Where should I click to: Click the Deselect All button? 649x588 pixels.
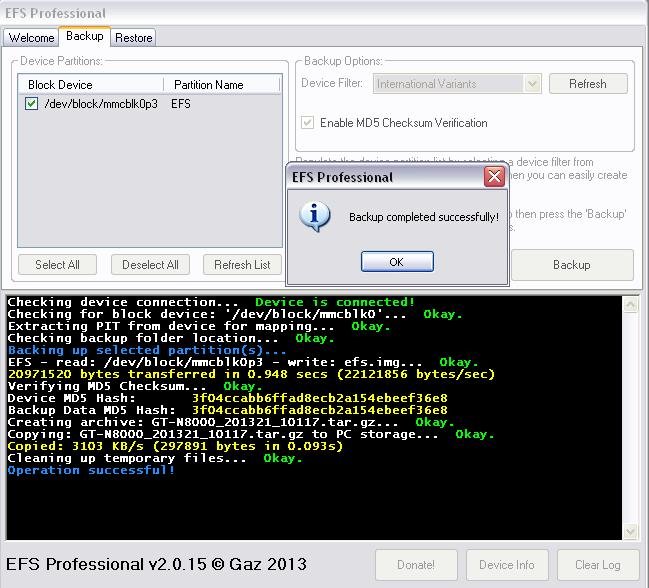pyautogui.click(x=150, y=264)
